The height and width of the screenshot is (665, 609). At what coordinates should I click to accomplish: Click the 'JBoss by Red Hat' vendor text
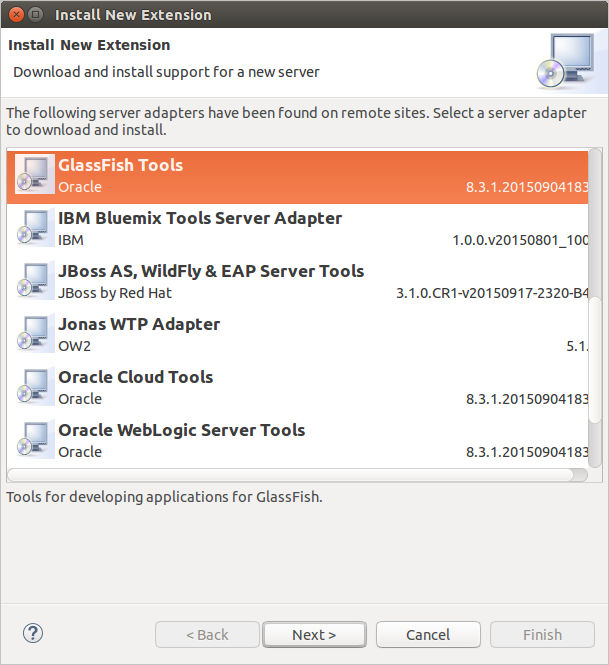coord(115,293)
